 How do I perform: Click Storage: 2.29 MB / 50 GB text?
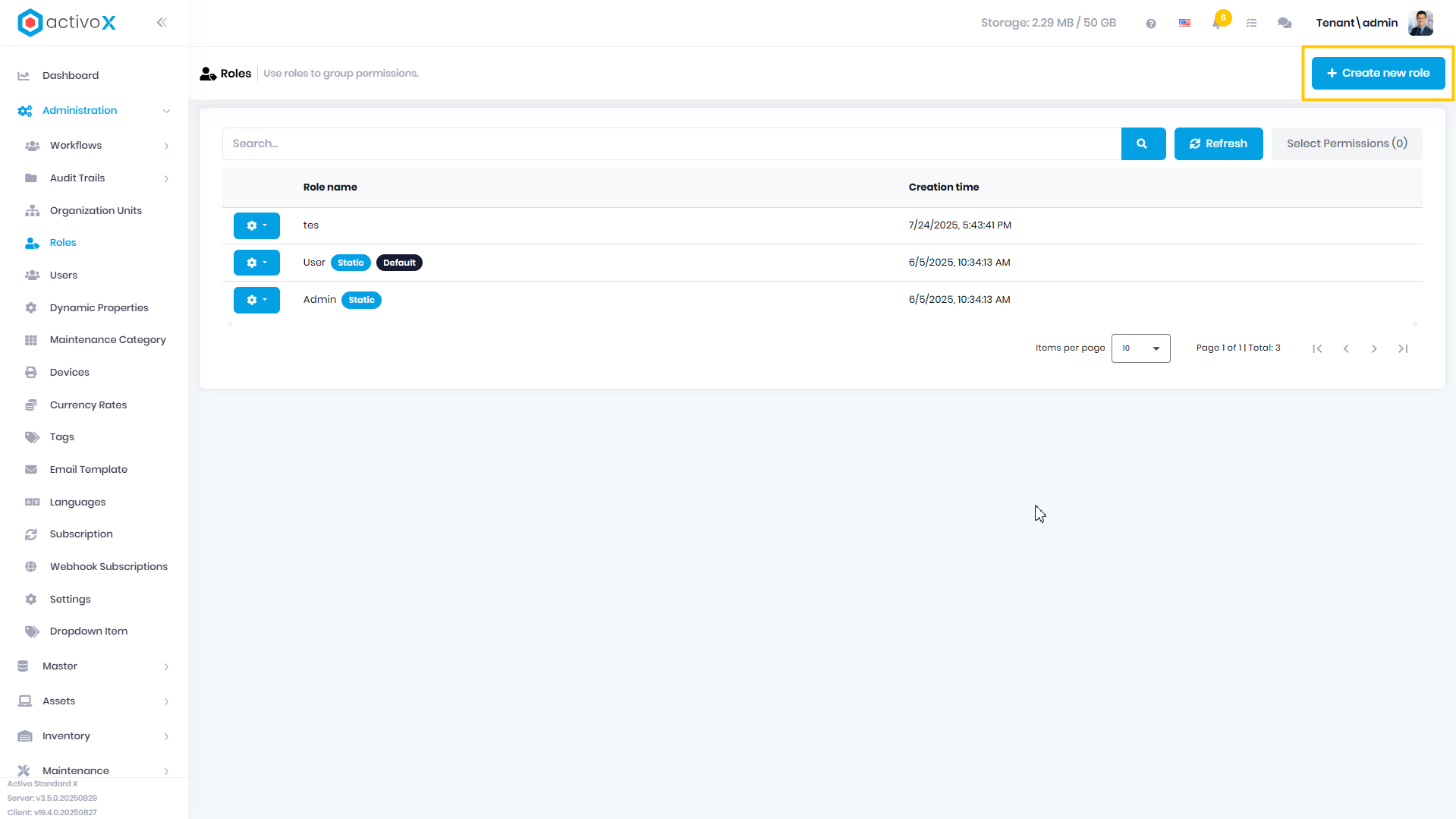[1048, 23]
